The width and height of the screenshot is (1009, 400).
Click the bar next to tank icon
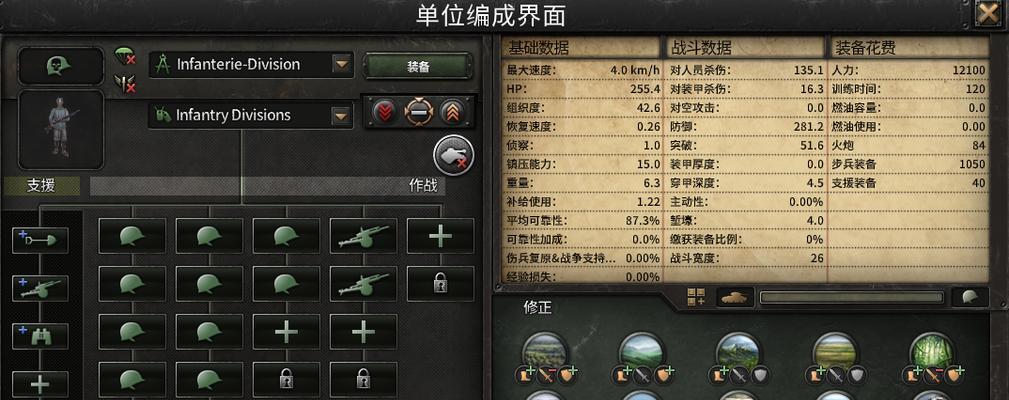point(852,297)
